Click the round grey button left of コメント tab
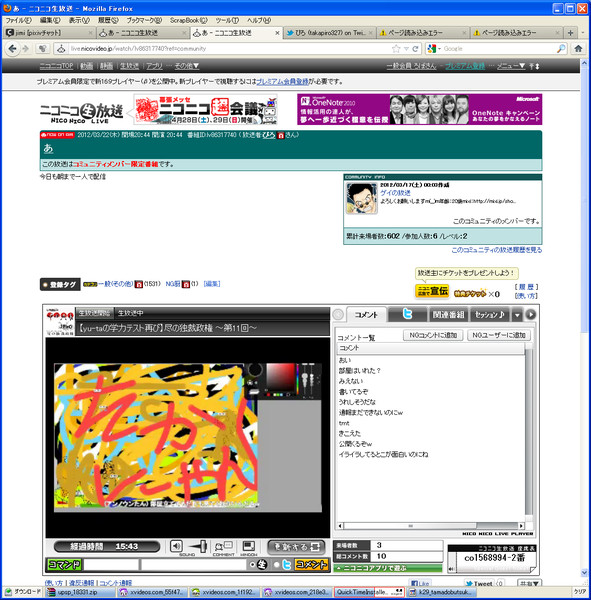591x600 pixels. (338, 315)
